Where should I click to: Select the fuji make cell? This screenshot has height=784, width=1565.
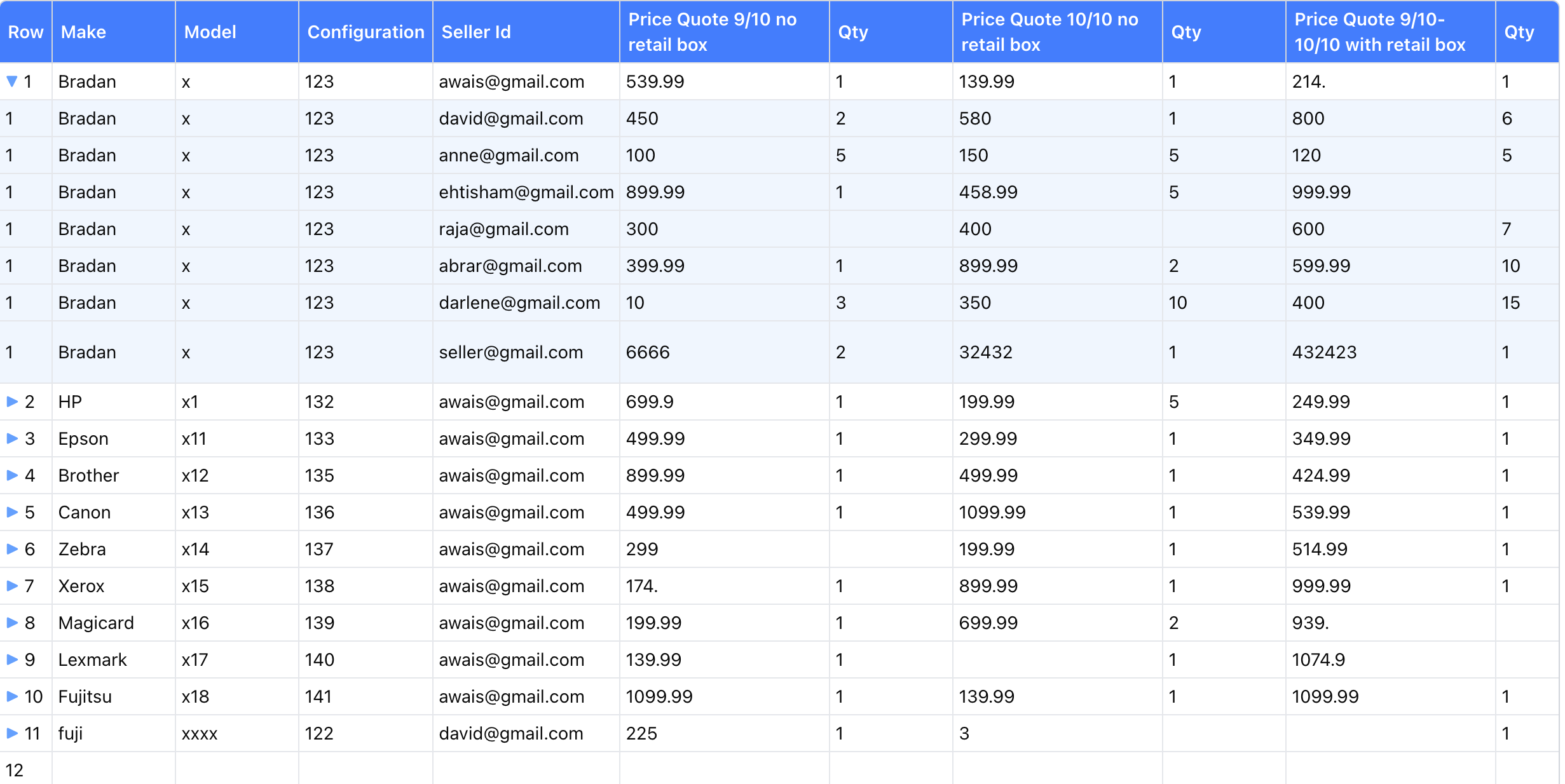tap(114, 733)
